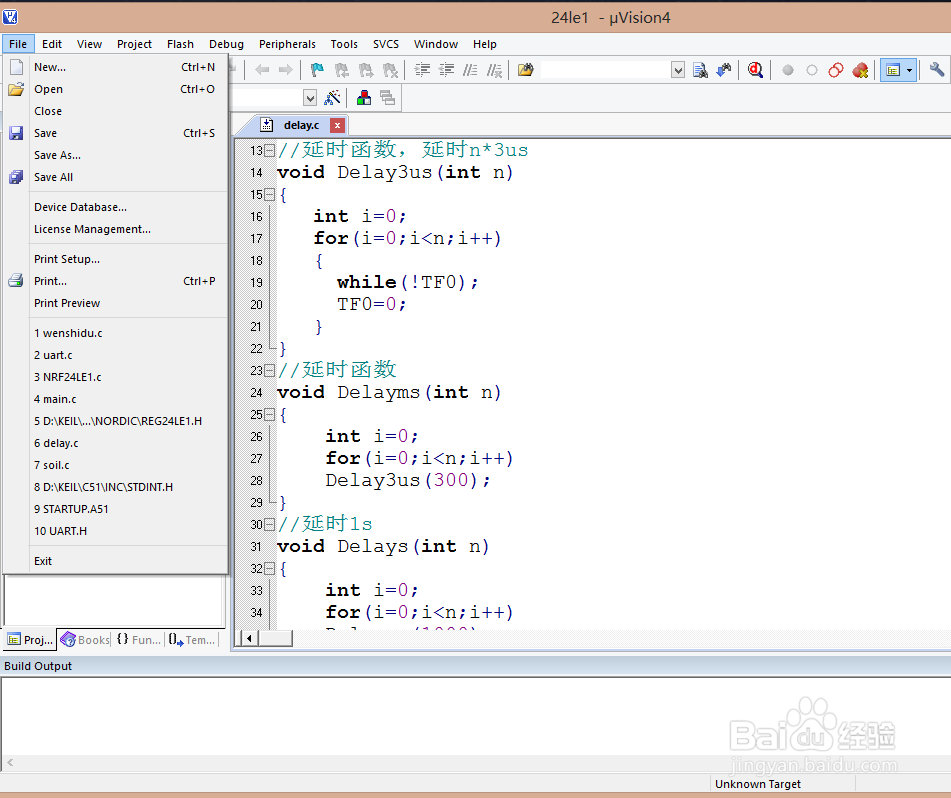Viewport: 951px width, 798px height.
Task: Toggle bookmark with the blue flag icon
Action: 317,70
